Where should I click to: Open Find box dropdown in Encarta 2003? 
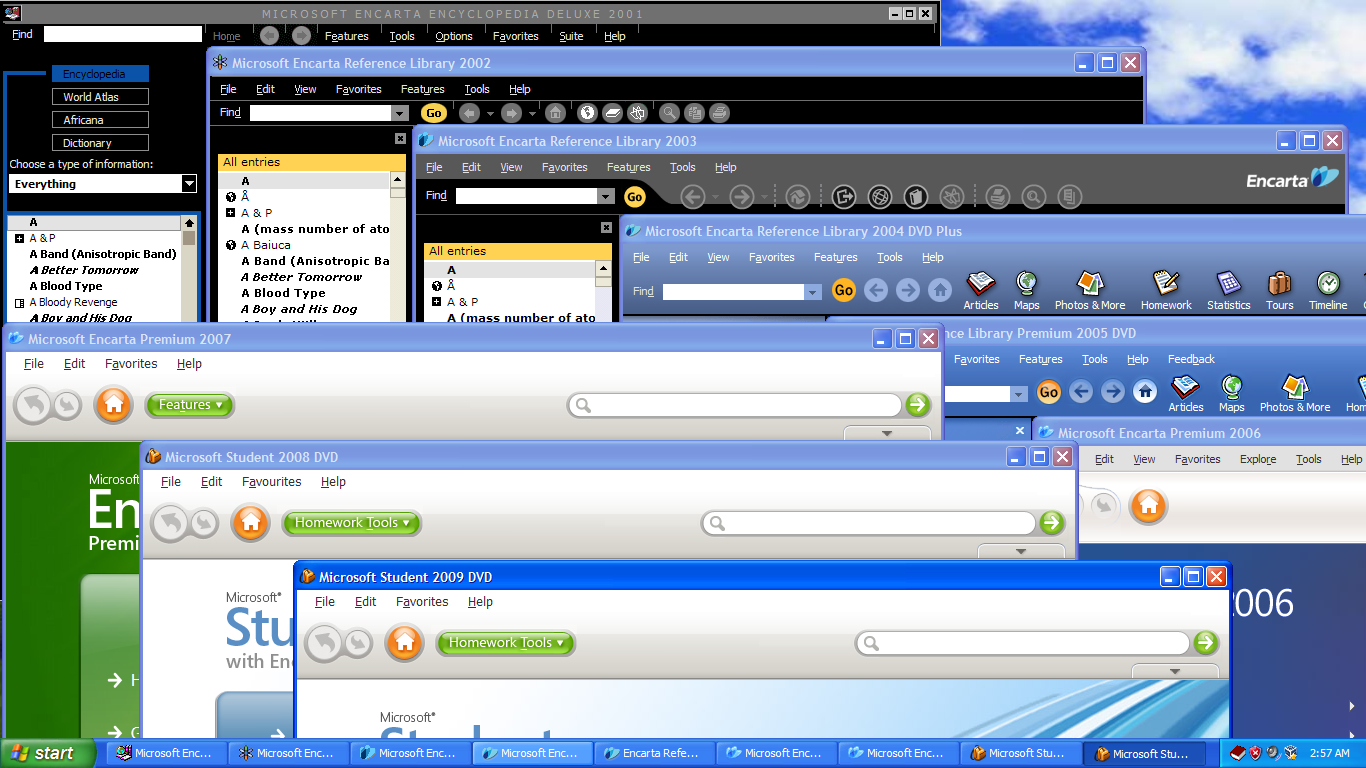pyautogui.click(x=605, y=196)
